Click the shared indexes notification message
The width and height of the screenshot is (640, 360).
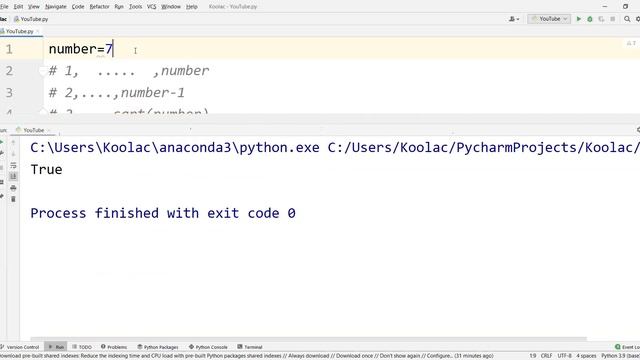point(247,356)
